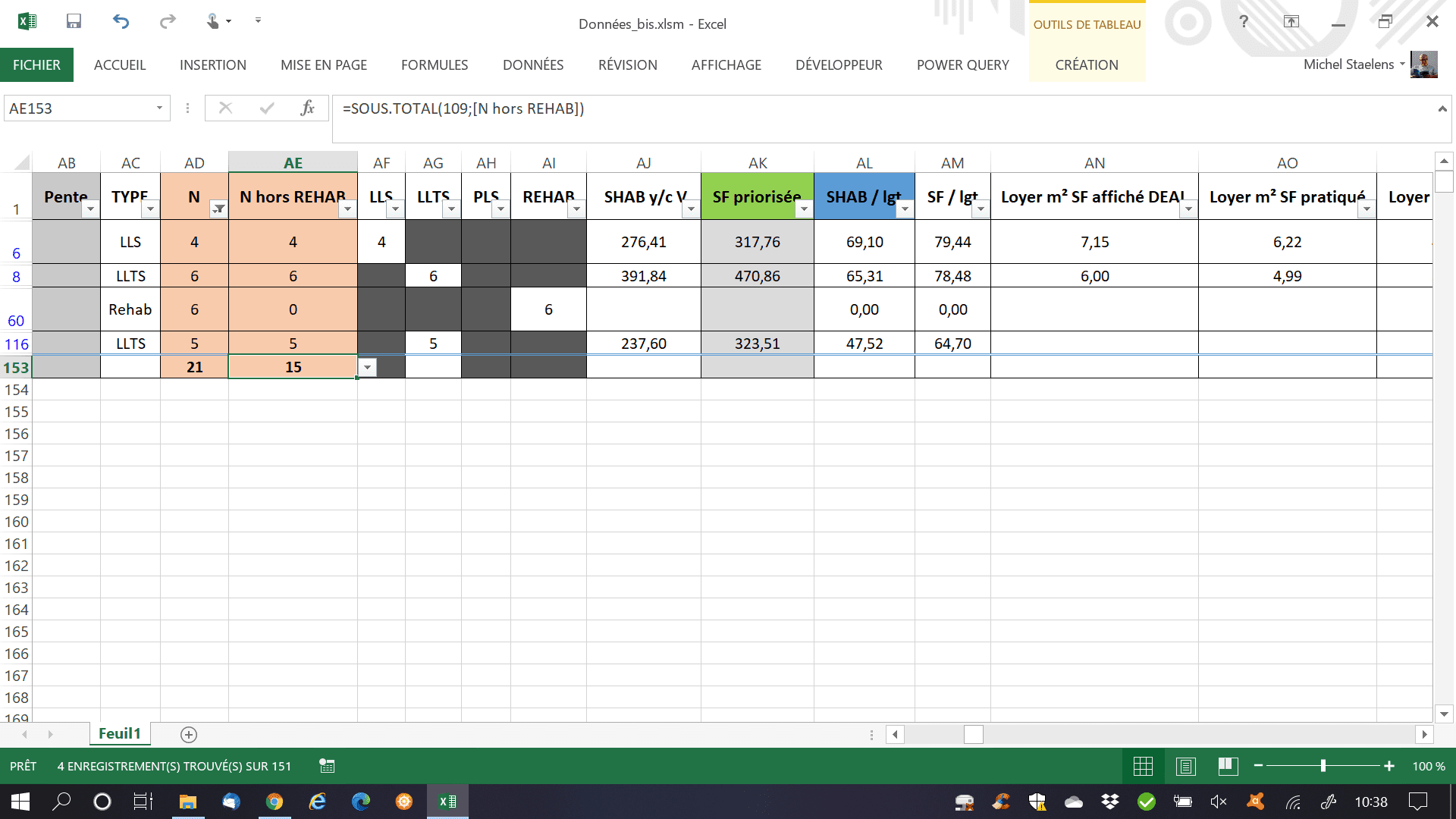Add a new sheet with plus icon

click(189, 735)
